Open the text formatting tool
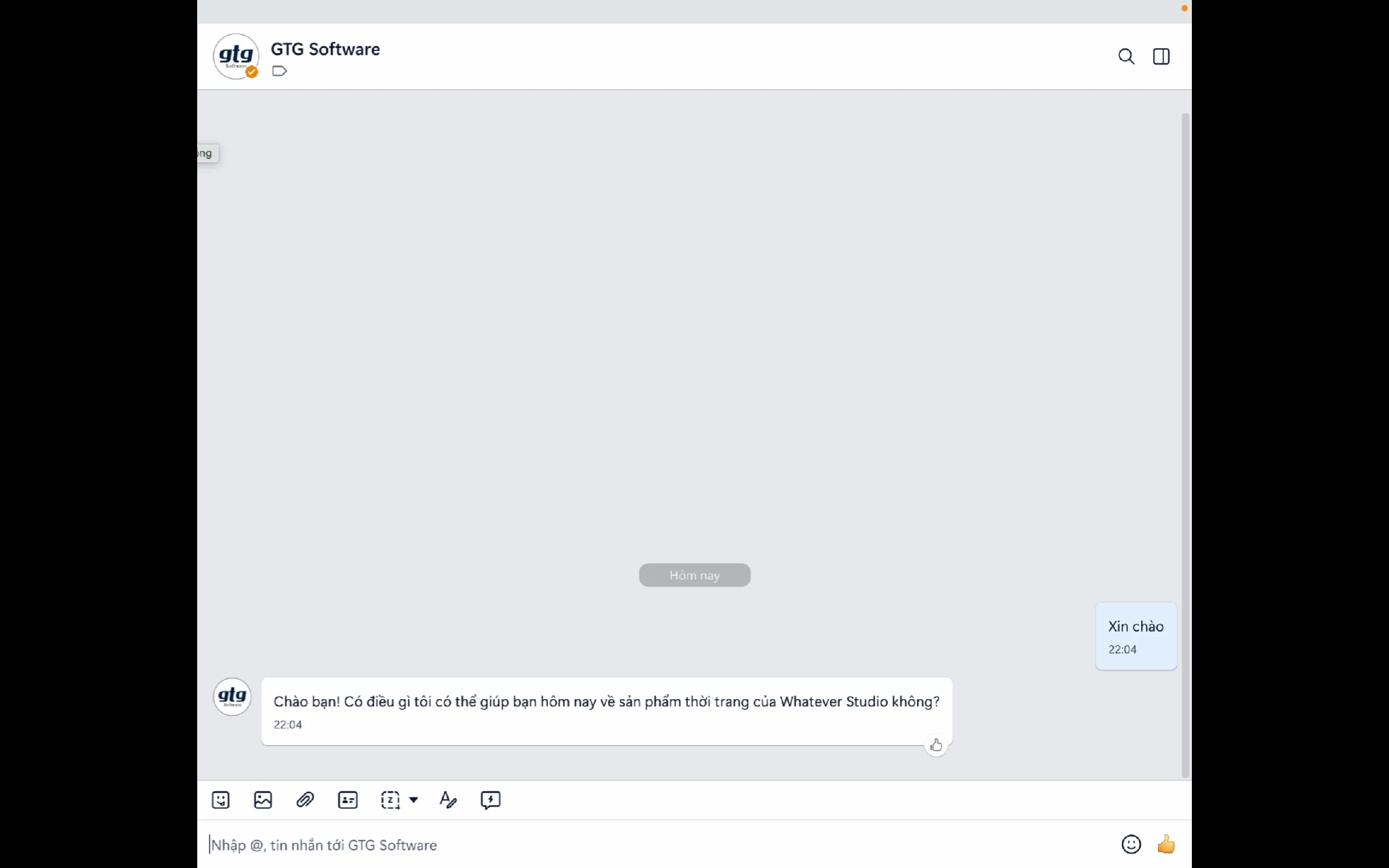The height and width of the screenshot is (868, 1389). (x=447, y=800)
